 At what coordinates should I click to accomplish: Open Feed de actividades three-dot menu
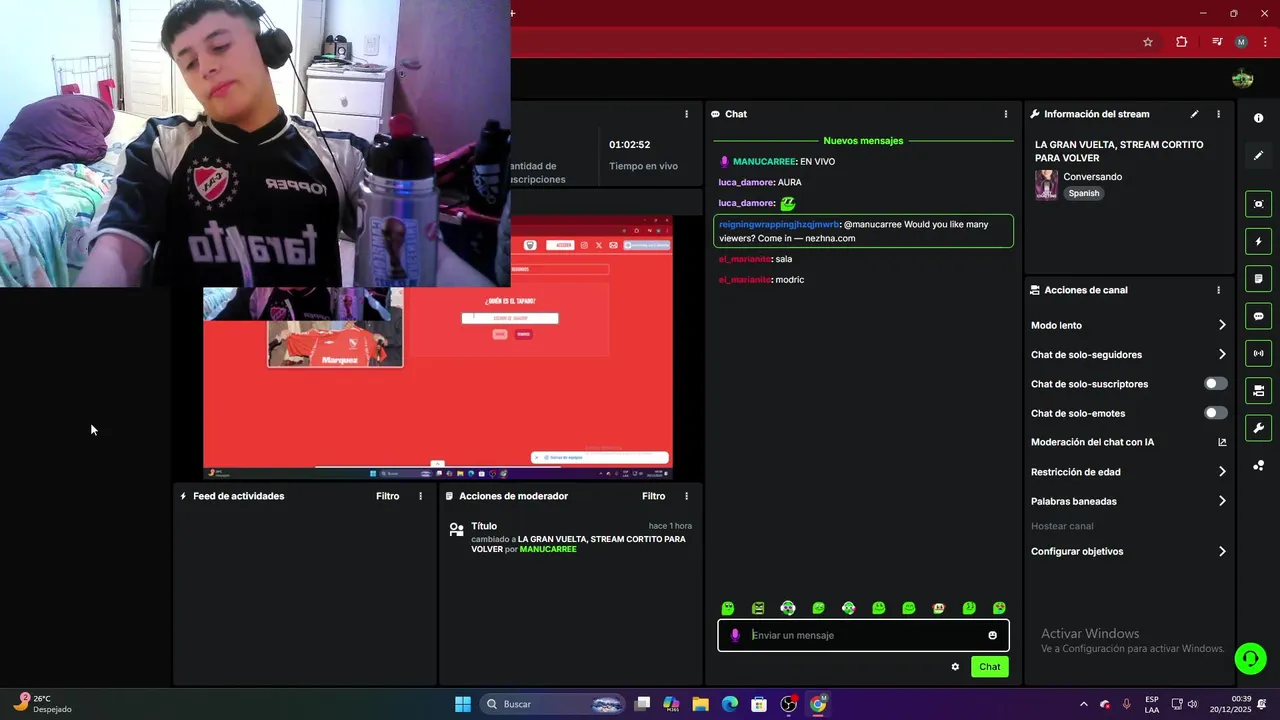(x=420, y=496)
